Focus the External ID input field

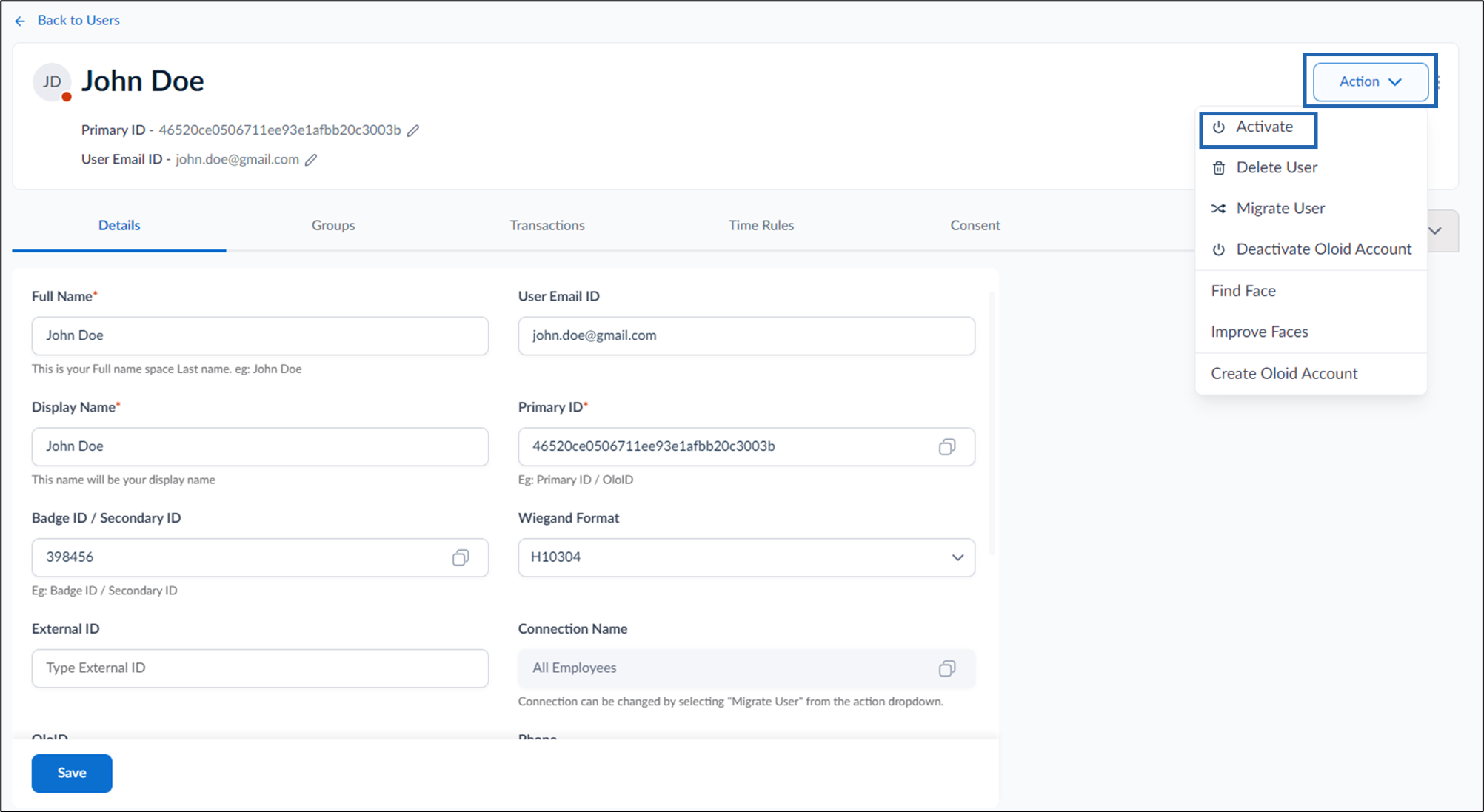(260, 668)
